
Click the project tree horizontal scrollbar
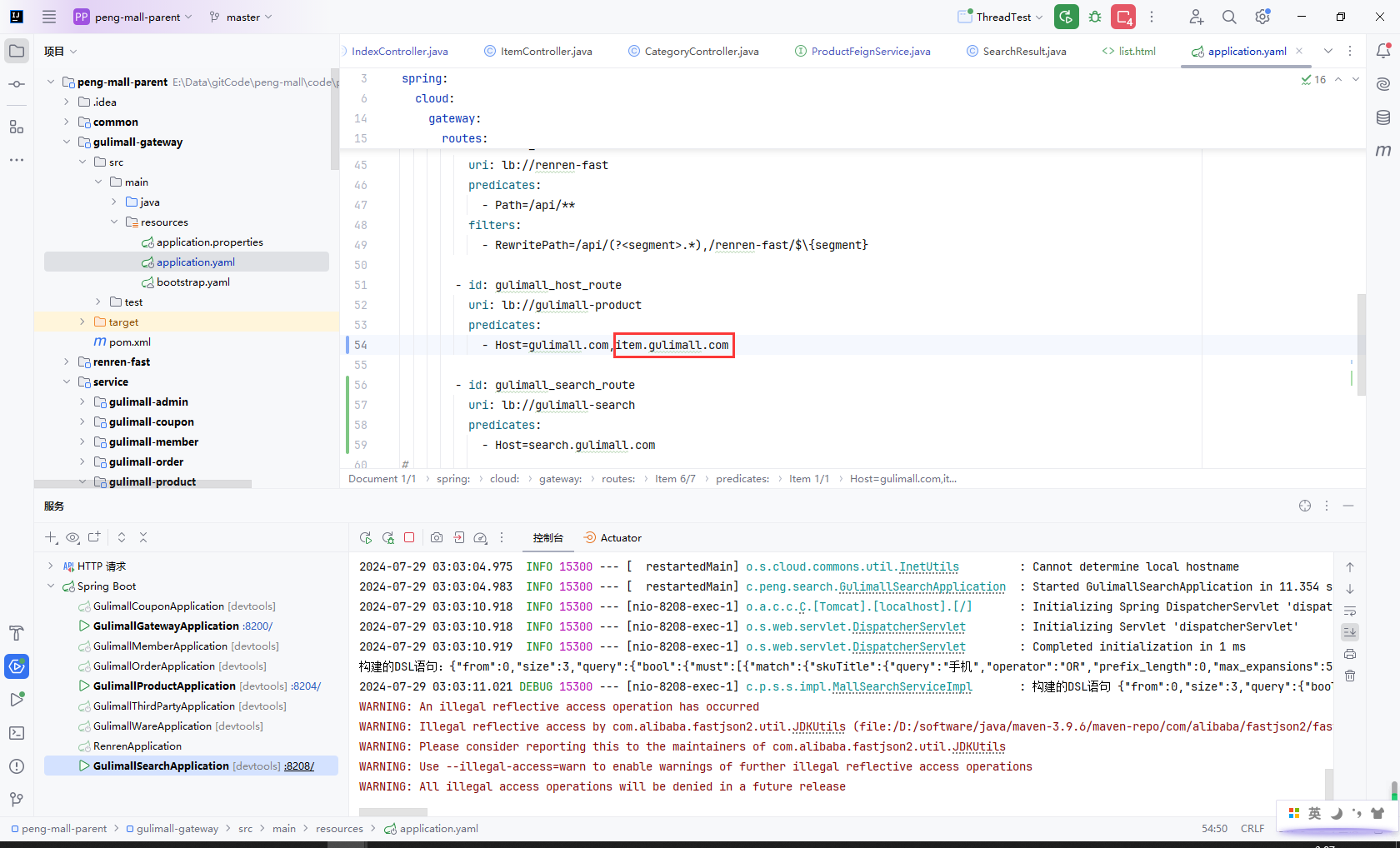coord(142,484)
